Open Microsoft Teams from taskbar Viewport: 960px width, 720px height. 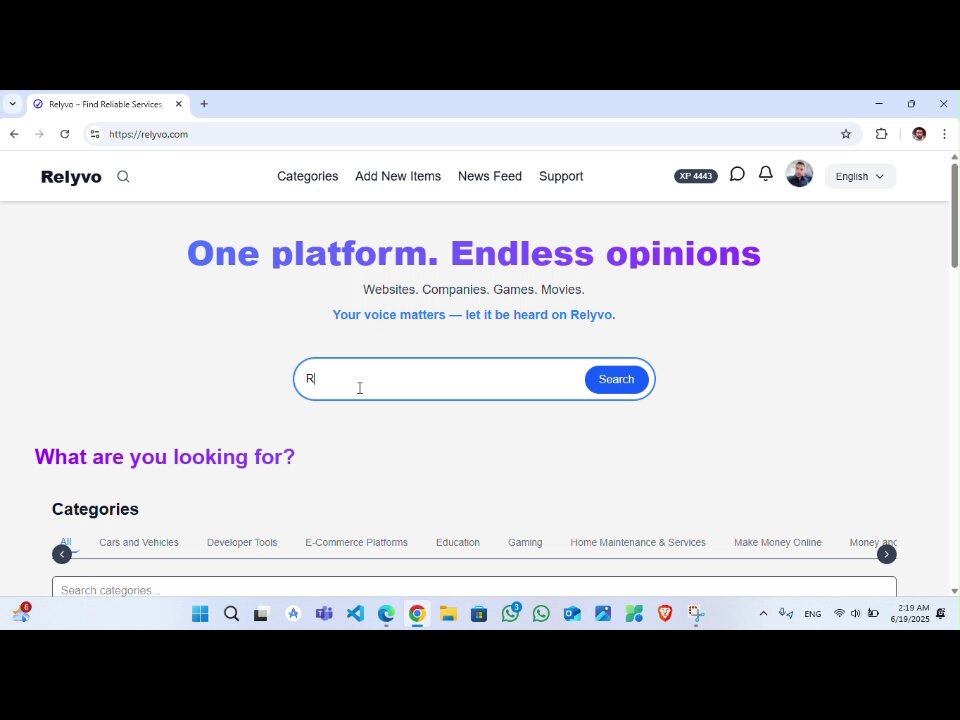324,613
